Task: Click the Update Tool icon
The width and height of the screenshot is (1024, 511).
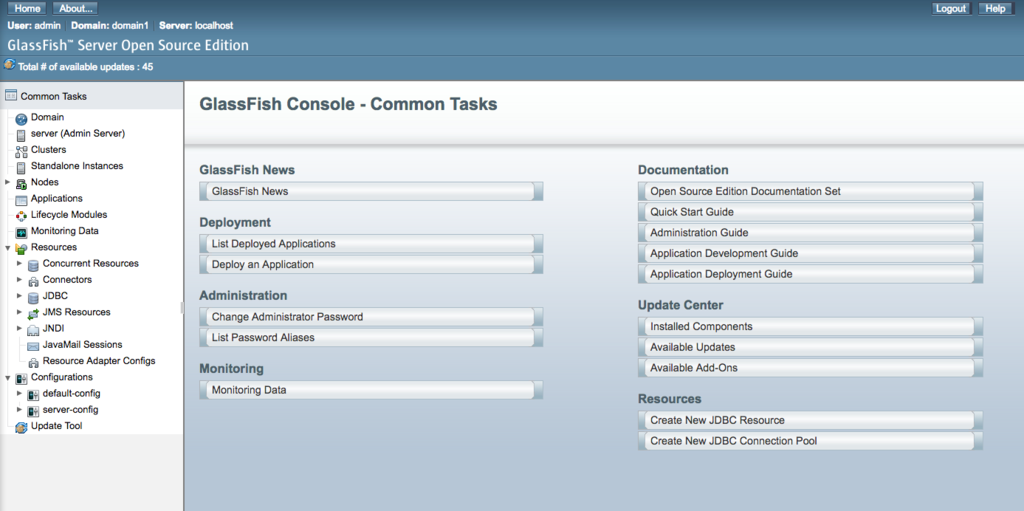Action: pos(21,427)
